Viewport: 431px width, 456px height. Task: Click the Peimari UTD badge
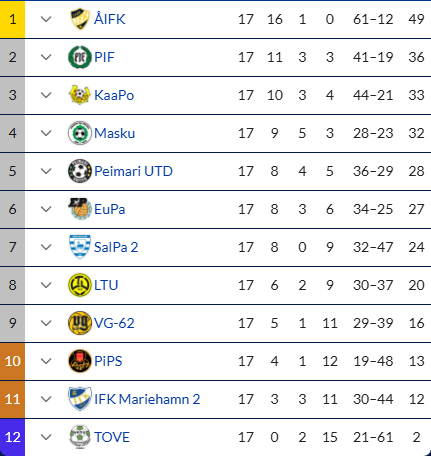pyautogui.click(x=80, y=171)
